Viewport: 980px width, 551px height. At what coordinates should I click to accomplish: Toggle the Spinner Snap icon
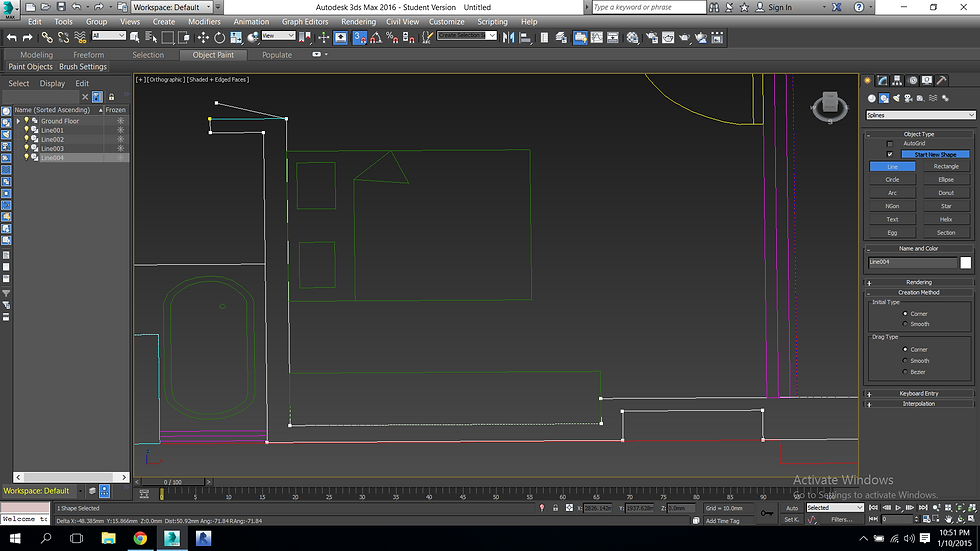[408, 38]
